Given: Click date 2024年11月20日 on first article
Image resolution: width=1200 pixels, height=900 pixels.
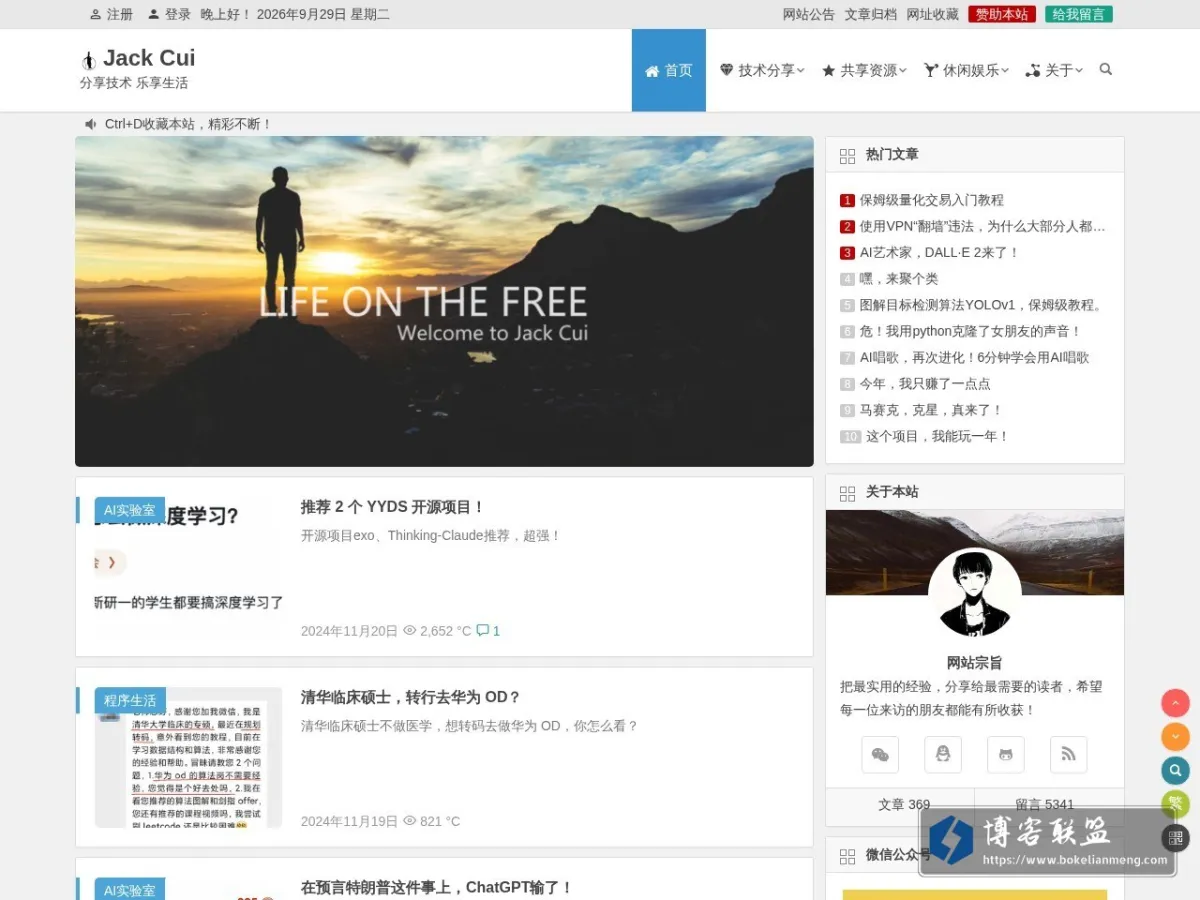Looking at the screenshot, I should (x=349, y=631).
